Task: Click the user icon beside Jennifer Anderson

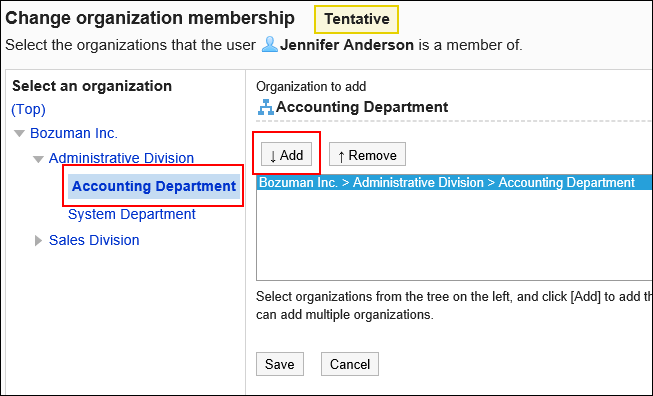Action: pos(269,45)
